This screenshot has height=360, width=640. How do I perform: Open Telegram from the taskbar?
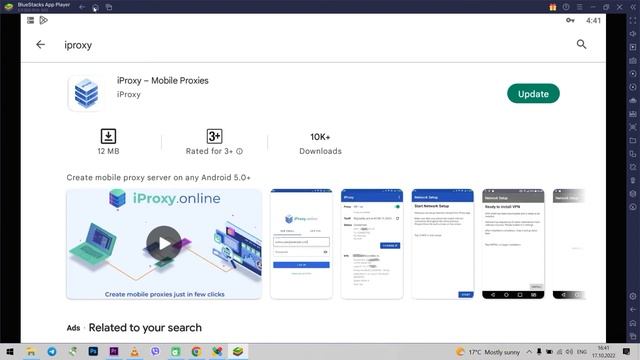[52, 351]
